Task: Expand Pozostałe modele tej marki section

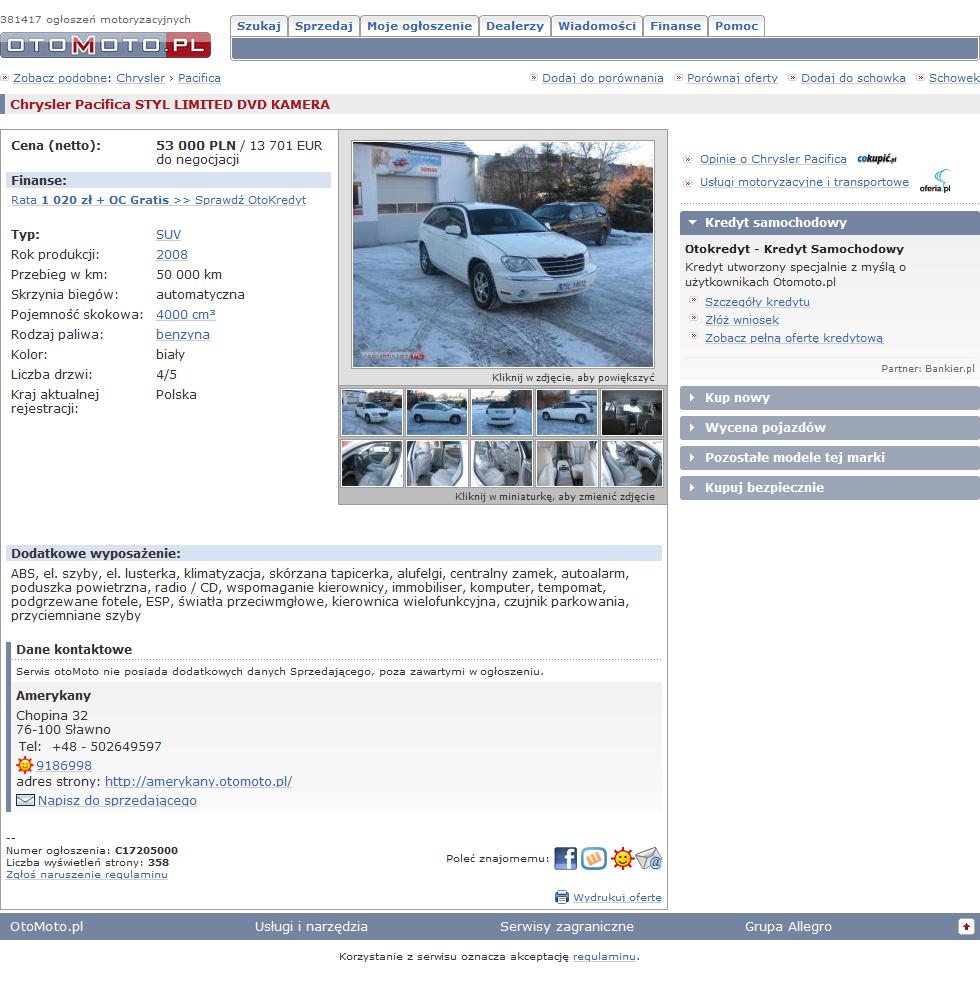Action: (x=830, y=458)
